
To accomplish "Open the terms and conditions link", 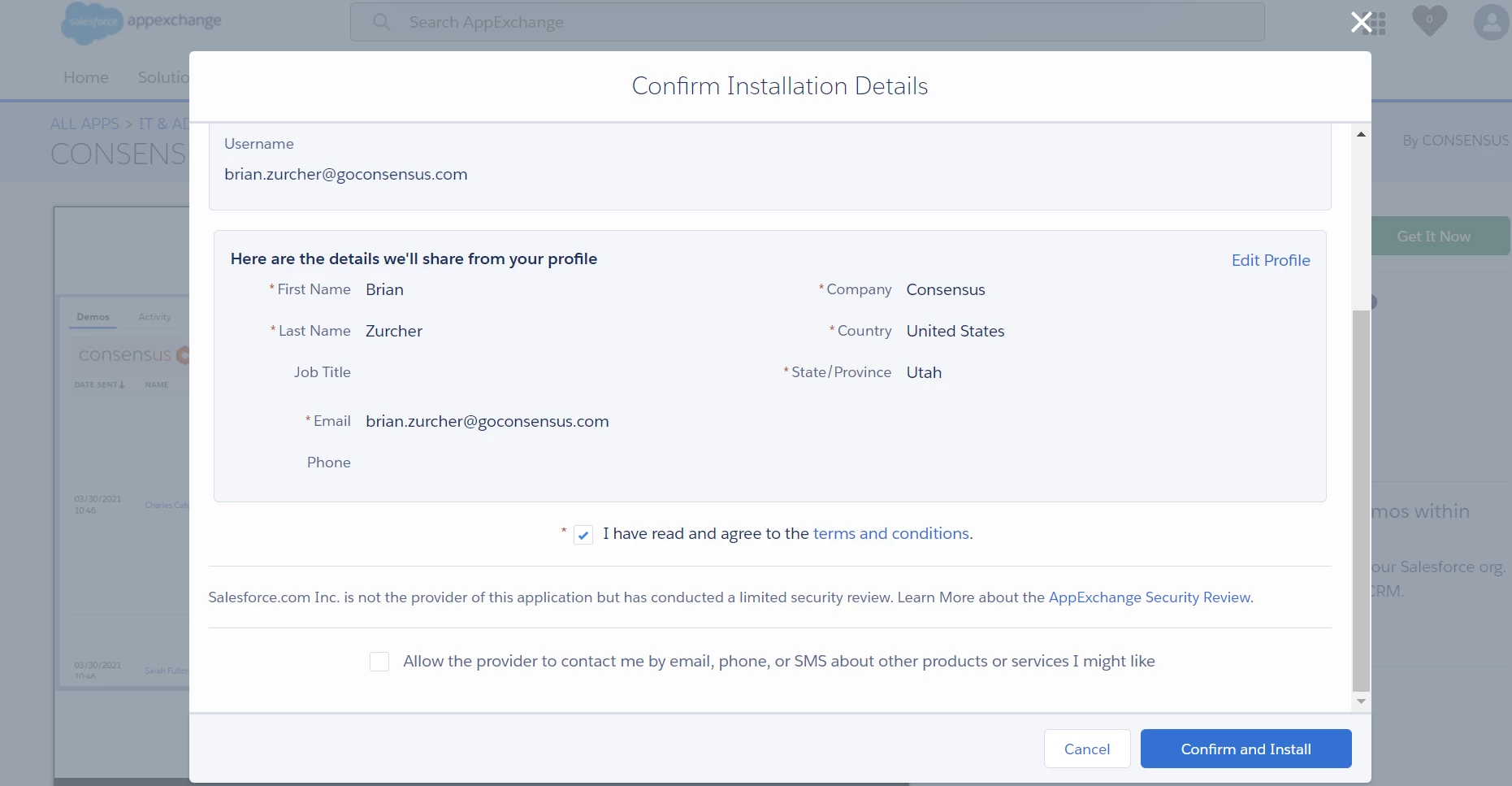I will (x=891, y=533).
